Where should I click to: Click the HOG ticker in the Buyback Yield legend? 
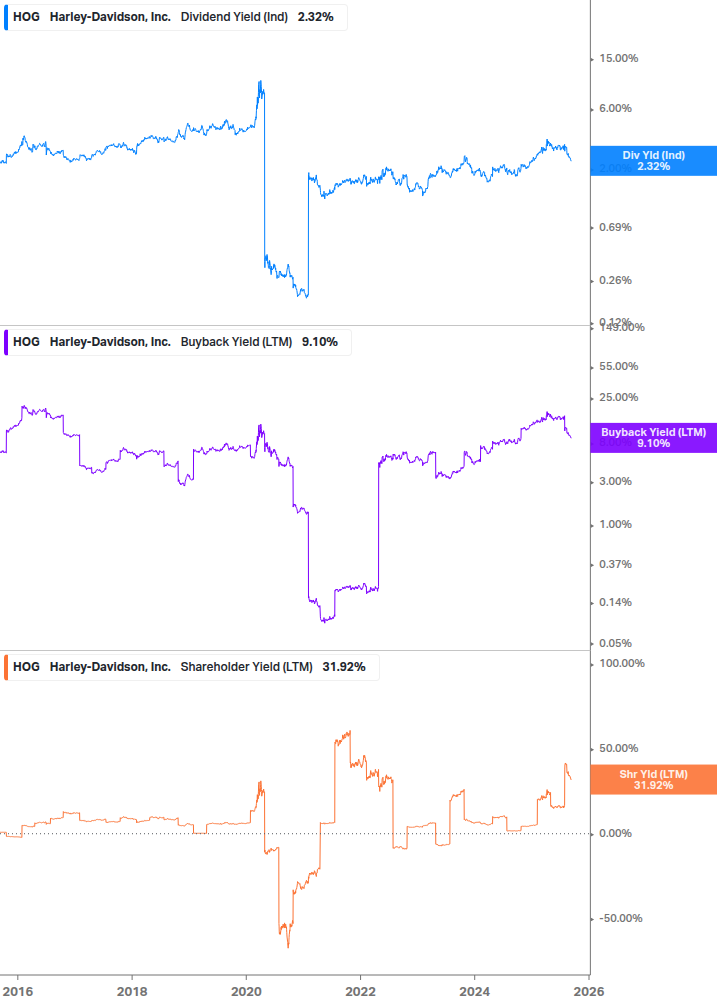point(26,342)
